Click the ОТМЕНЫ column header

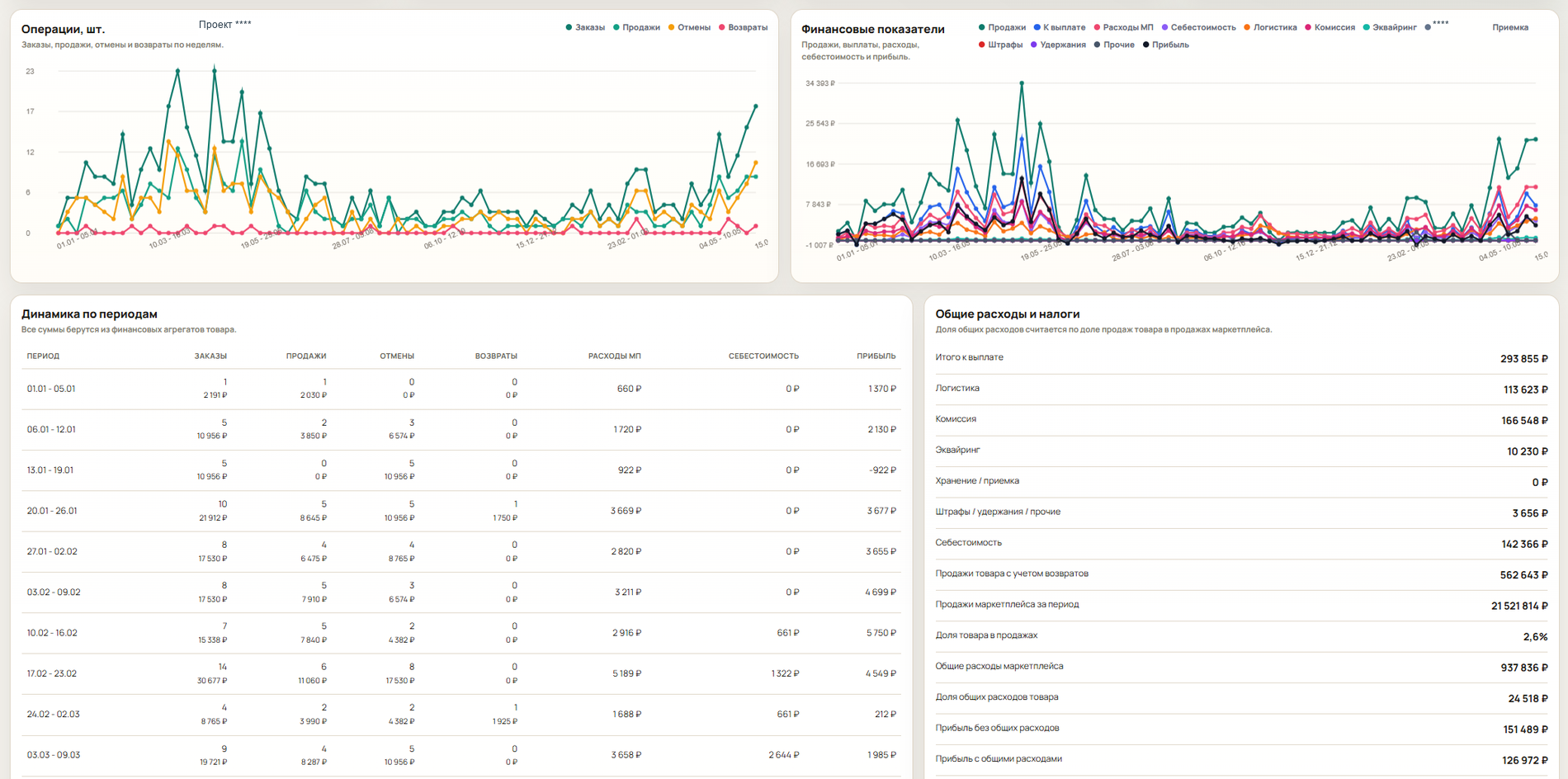[397, 356]
